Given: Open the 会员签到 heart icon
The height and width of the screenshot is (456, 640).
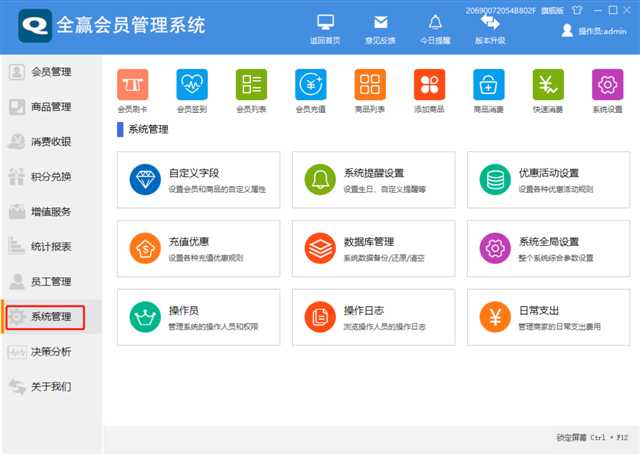Looking at the screenshot, I should [192, 85].
